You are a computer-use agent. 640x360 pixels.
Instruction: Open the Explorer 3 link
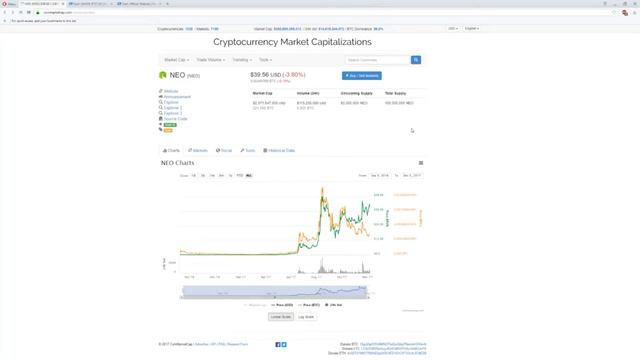click(173, 113)
